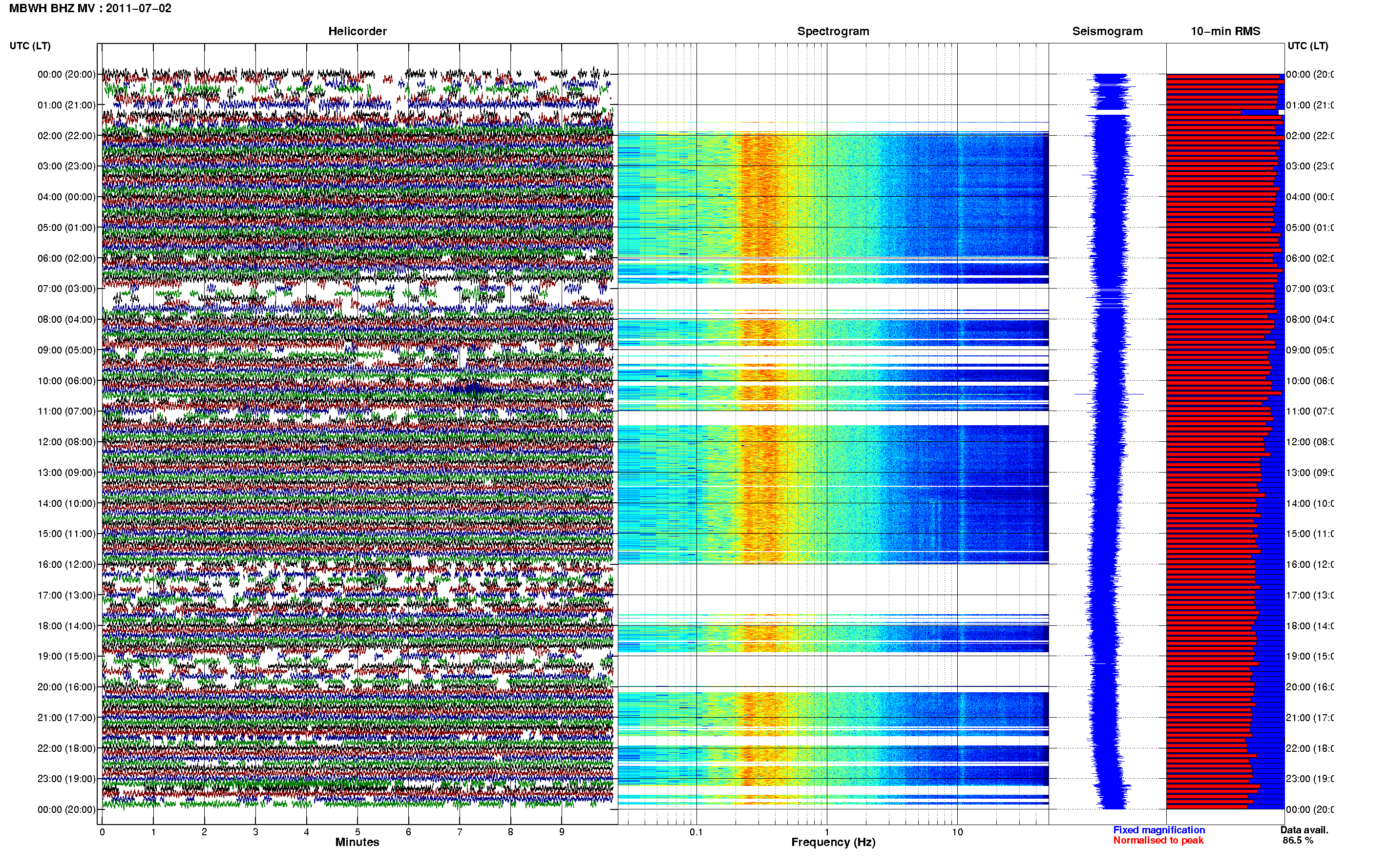Select the Spectrogram panel heading
1389x868 pixels.
pyautogui.click(x=833, y=32)
